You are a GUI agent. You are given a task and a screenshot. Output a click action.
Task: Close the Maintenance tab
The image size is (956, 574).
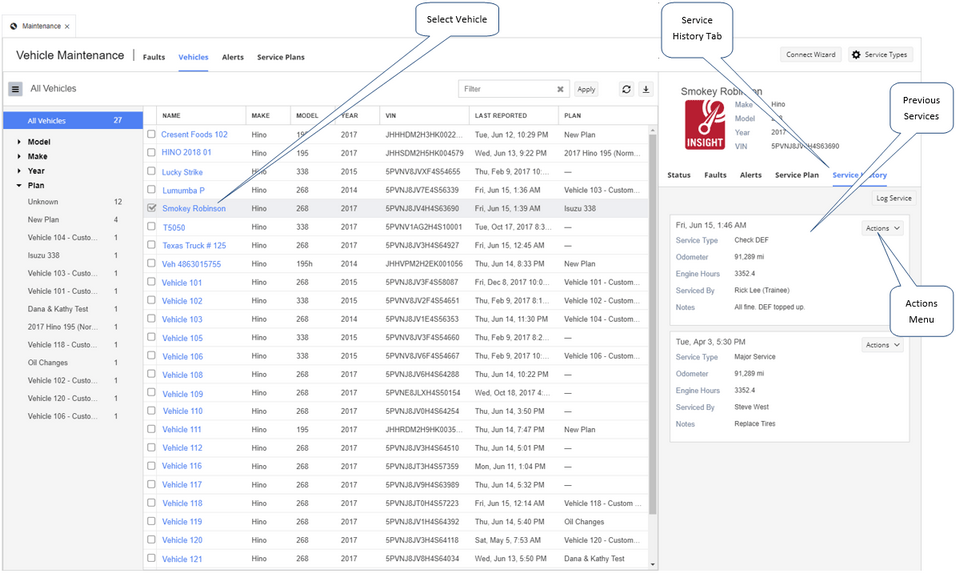[x=67, y=26]
